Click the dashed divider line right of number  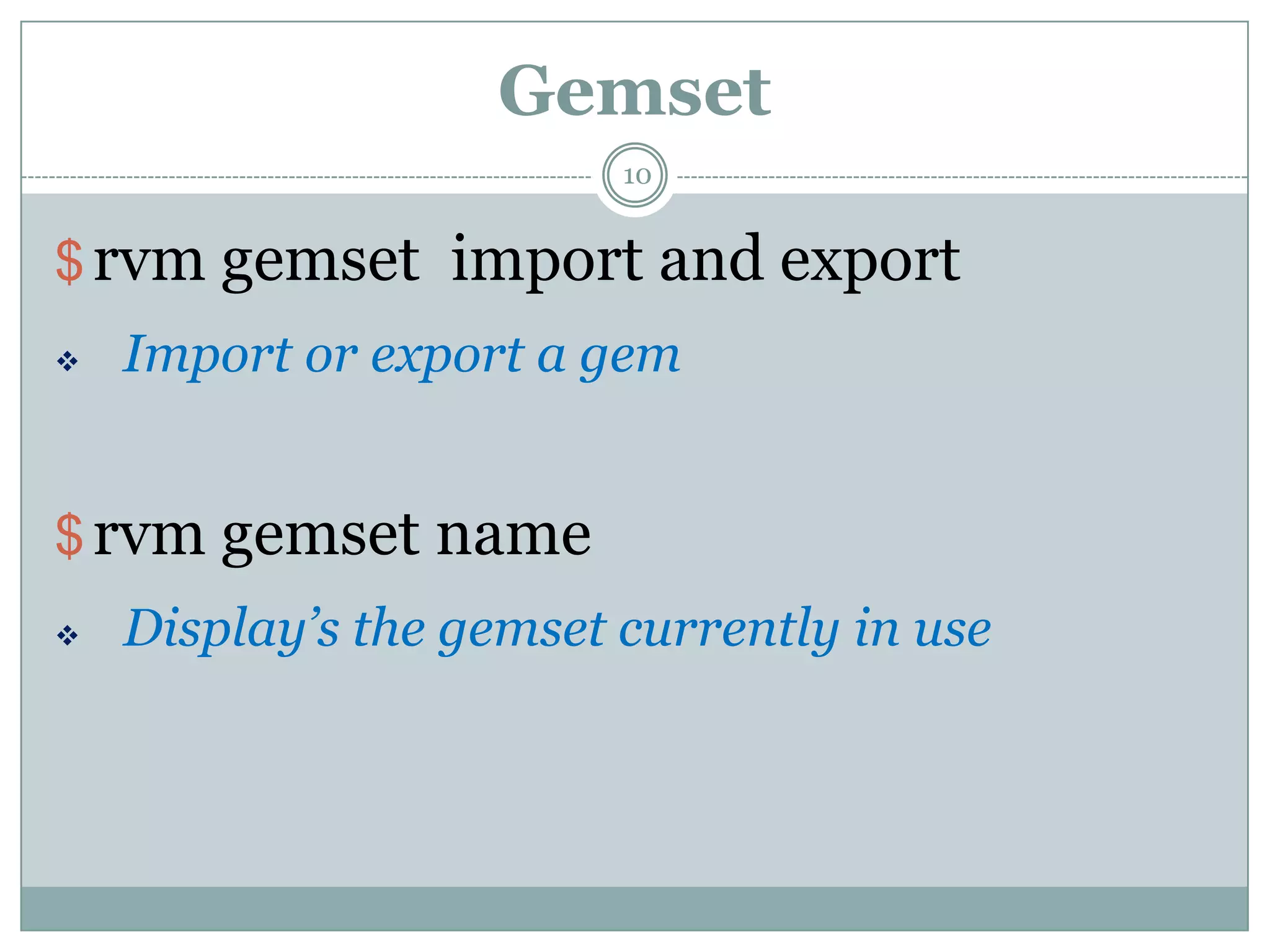962,177
